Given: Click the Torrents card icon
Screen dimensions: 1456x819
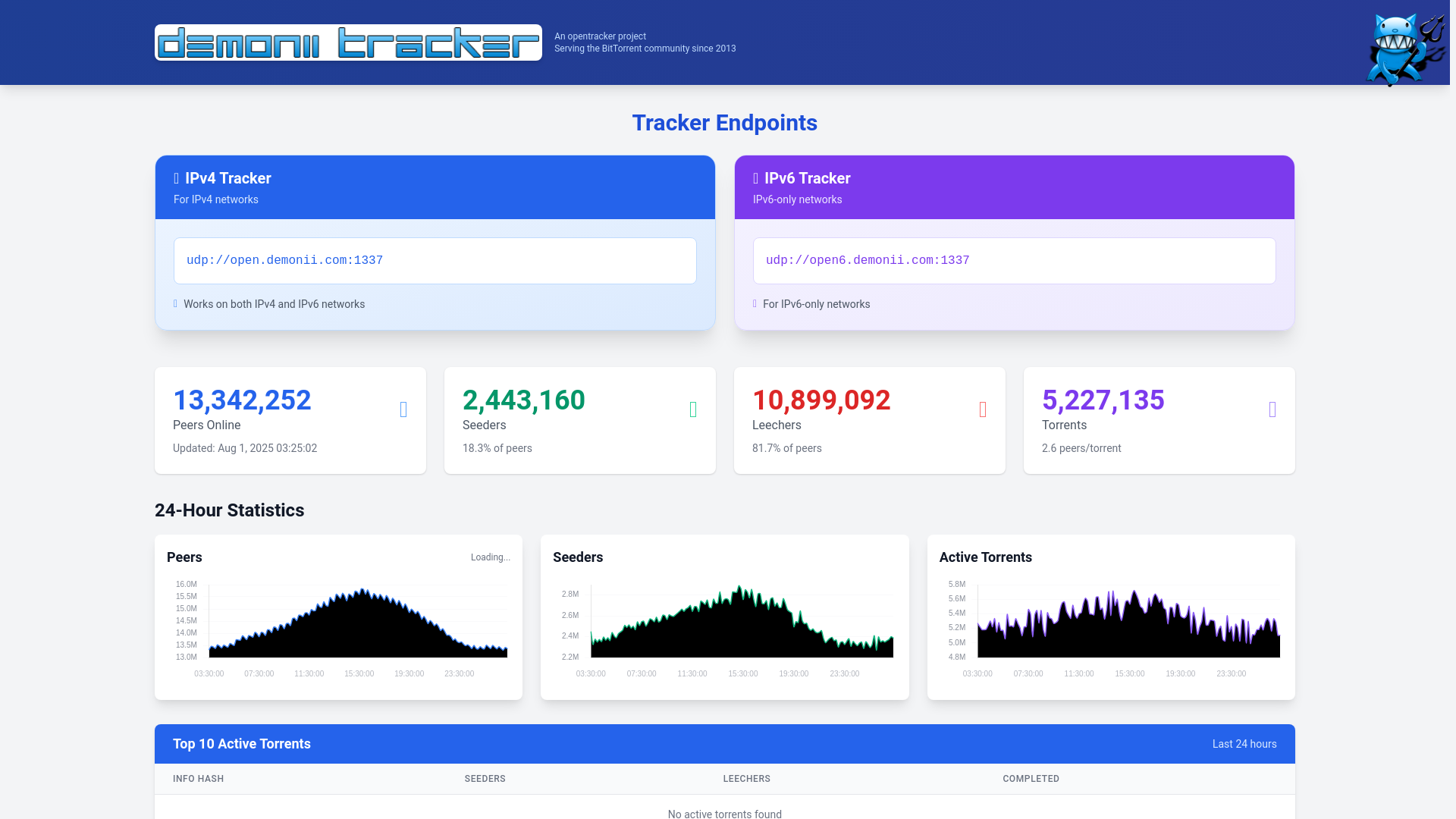Looking at the screenshot, I should coord(1272,409).
